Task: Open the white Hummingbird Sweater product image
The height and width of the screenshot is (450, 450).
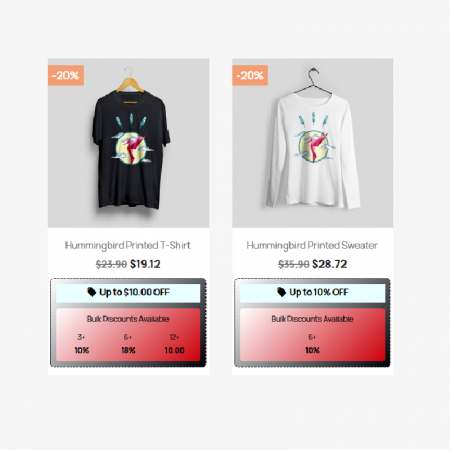Action: 312,143
